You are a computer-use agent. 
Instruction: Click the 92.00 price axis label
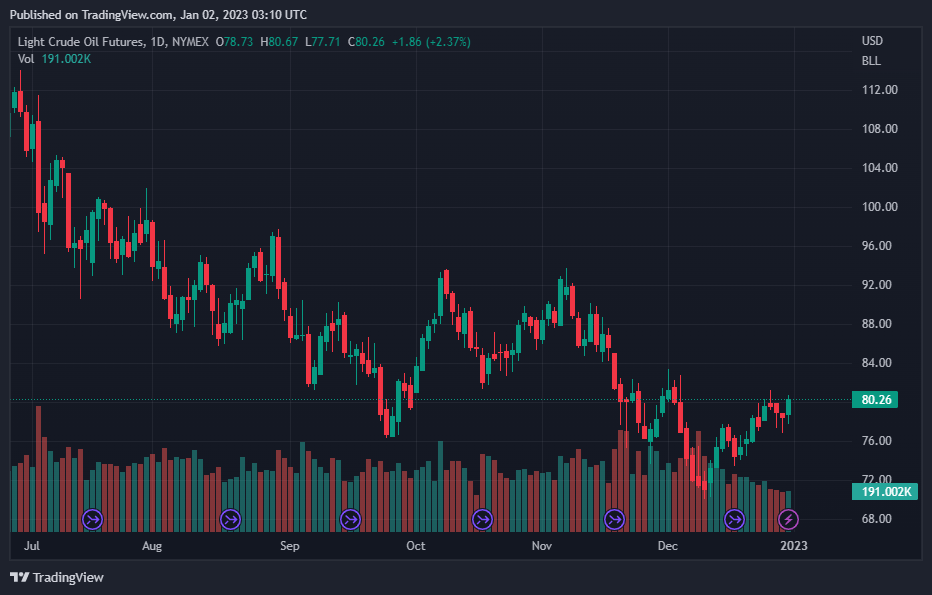pyautogui.click(x=877, y=285)
